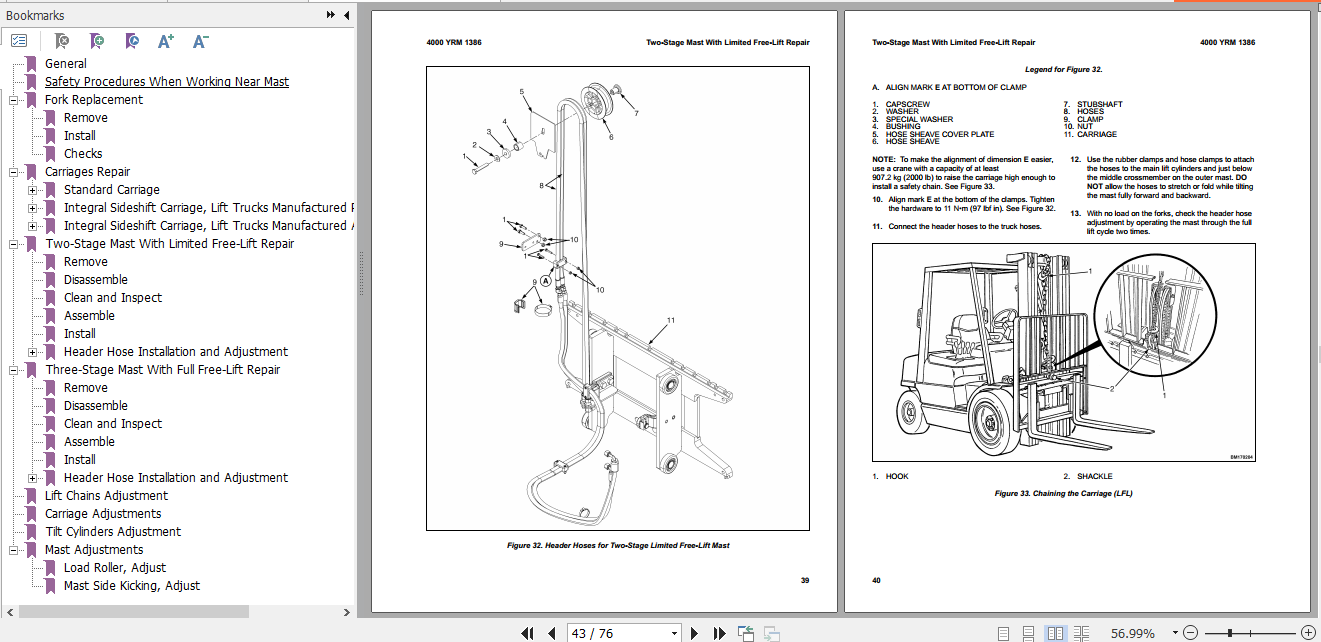This screenshot has height=642, width=1321.
Task: Collapse the Fork Replacement bookmark tree
Action: pyautogui.click(x=13, y=99)
